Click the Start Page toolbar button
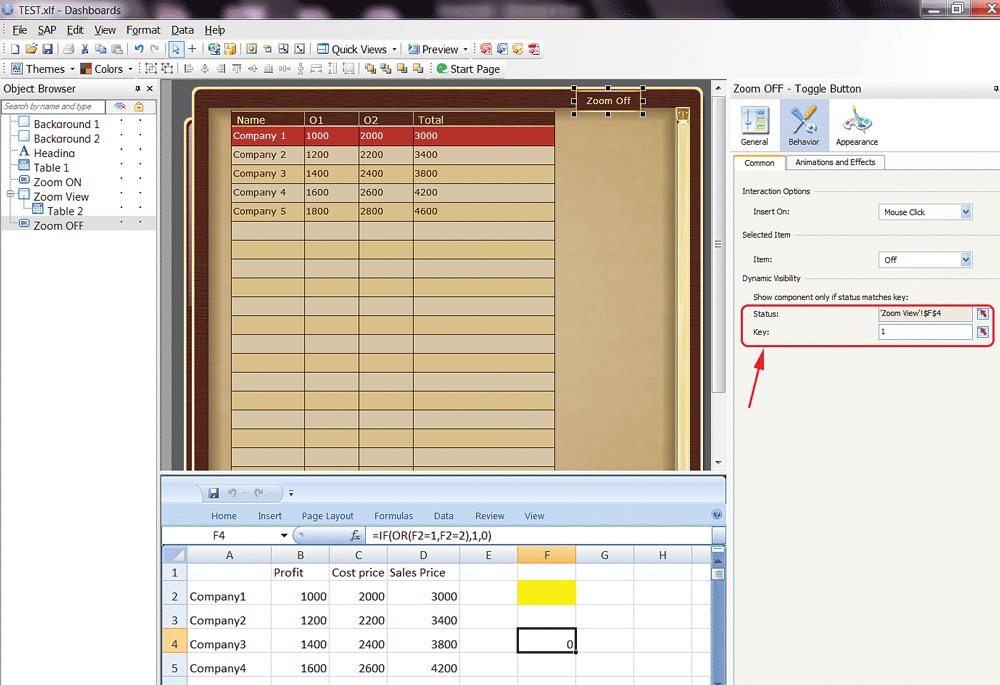This screenshot has width=1000, height=685. coord(467,69)
